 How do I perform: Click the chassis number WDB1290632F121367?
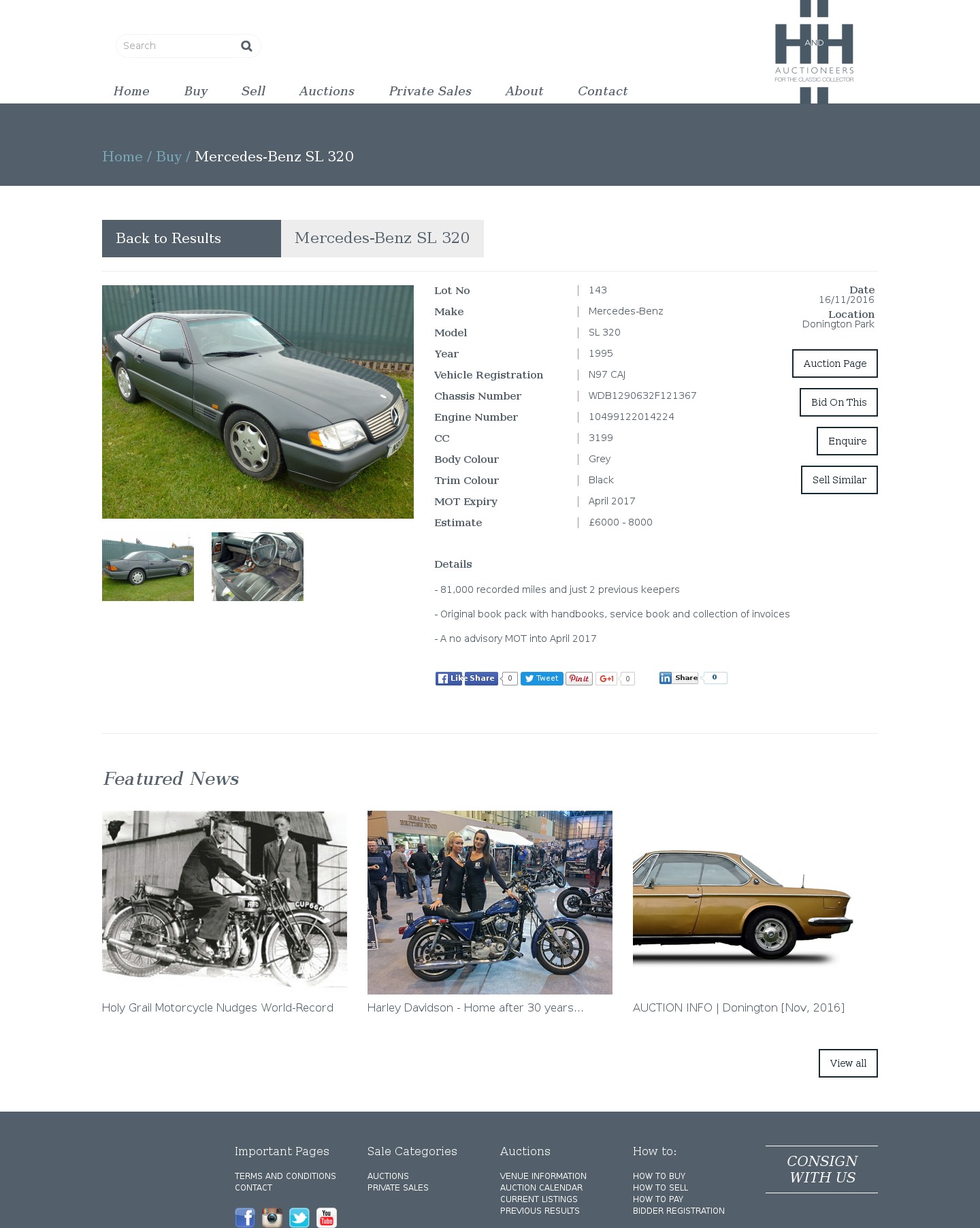[x=642, y=395]
